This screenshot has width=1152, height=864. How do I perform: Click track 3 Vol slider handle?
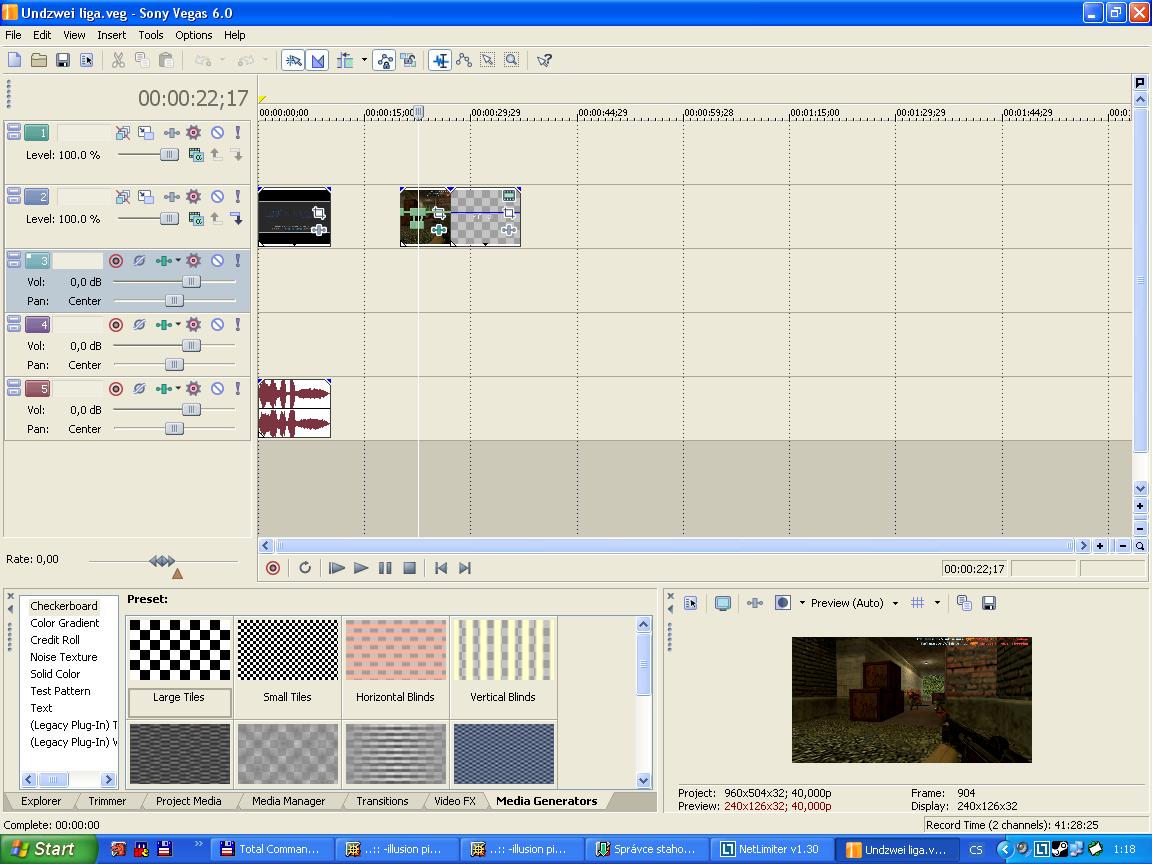[x=191, y=282]
